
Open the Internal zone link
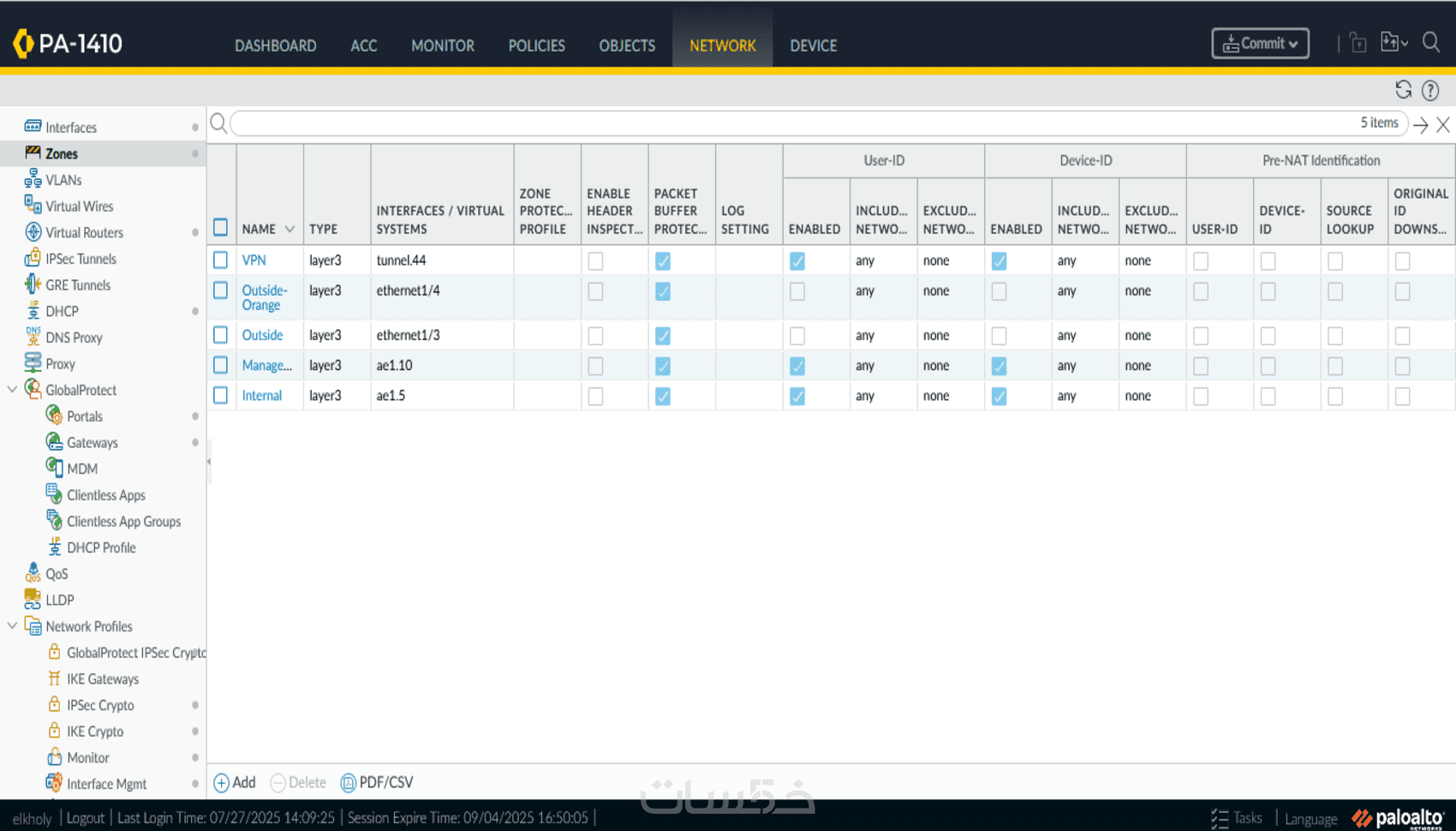(x=261, y=395)
